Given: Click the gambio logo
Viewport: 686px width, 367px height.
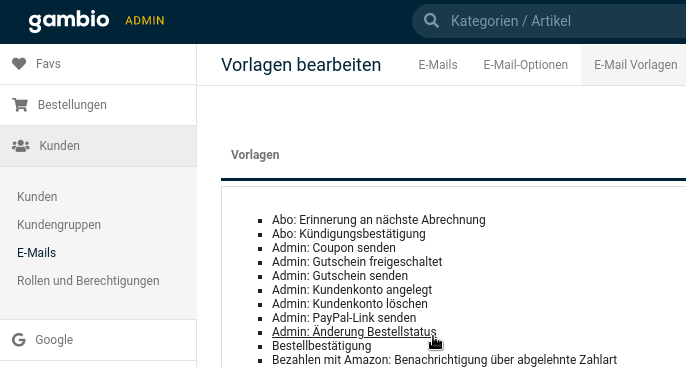Looking at the screenshot, I should [x=69, y=21].
